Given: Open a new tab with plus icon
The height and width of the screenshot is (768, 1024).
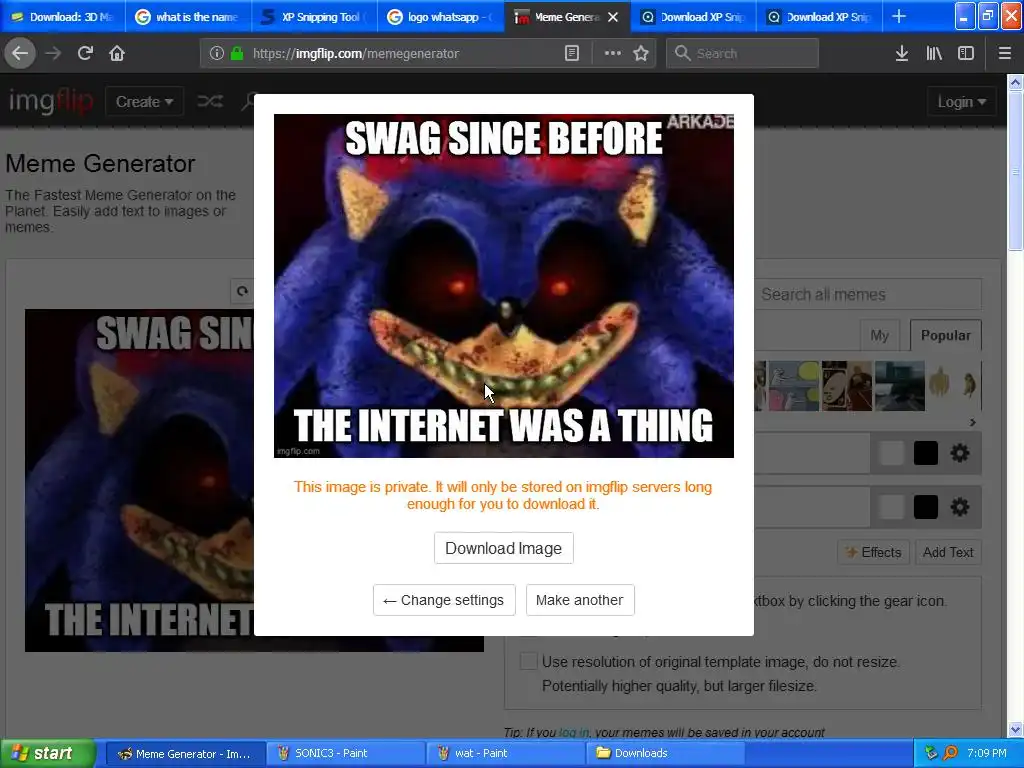Looking at the screenshot, I should point(899,16).
